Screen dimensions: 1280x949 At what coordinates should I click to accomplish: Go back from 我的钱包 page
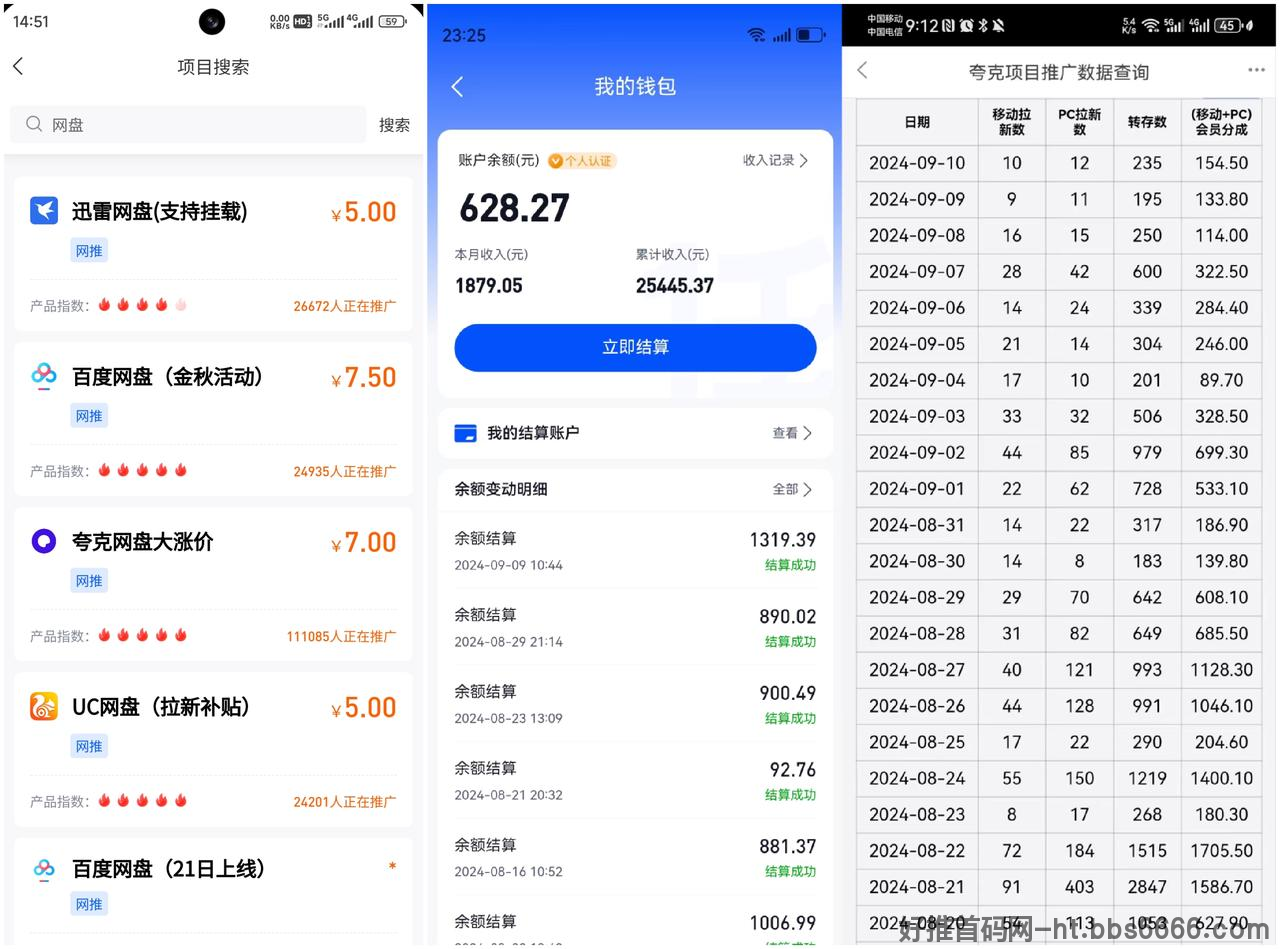pos(457,87)
